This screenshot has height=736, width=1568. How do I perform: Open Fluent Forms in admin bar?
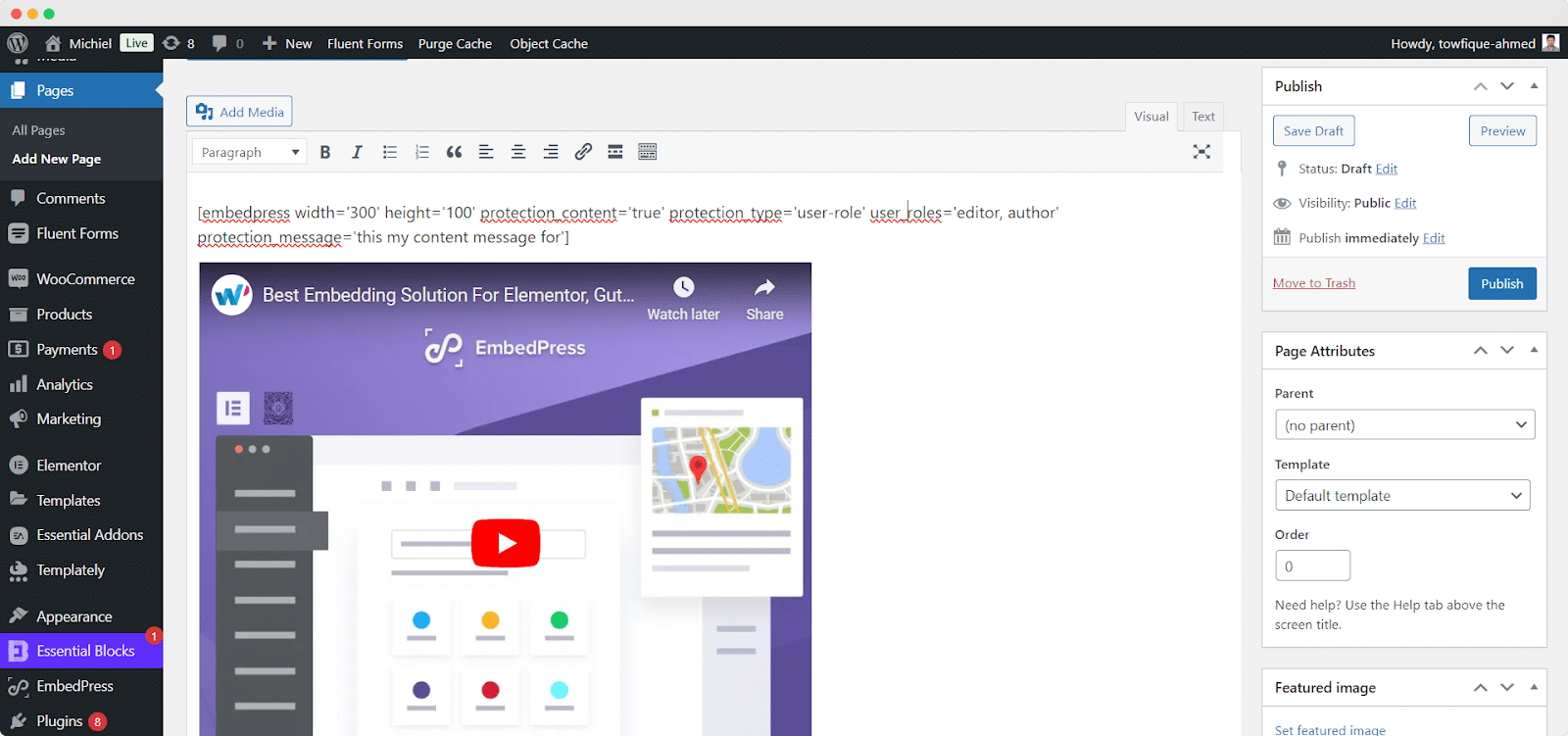[365, 43]
